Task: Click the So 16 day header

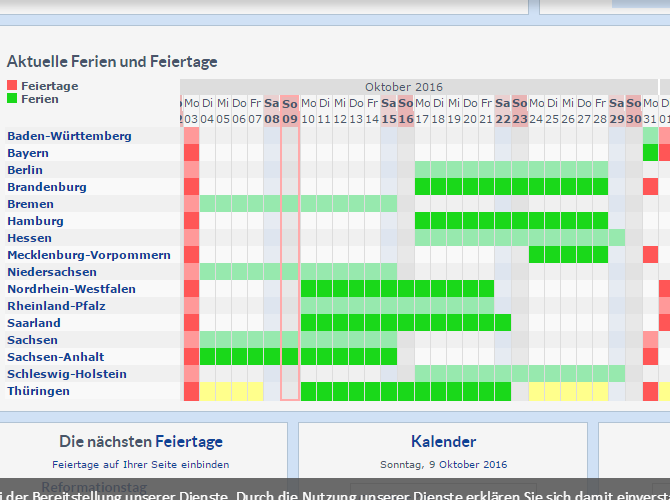Action: click(x=406, y=111)
